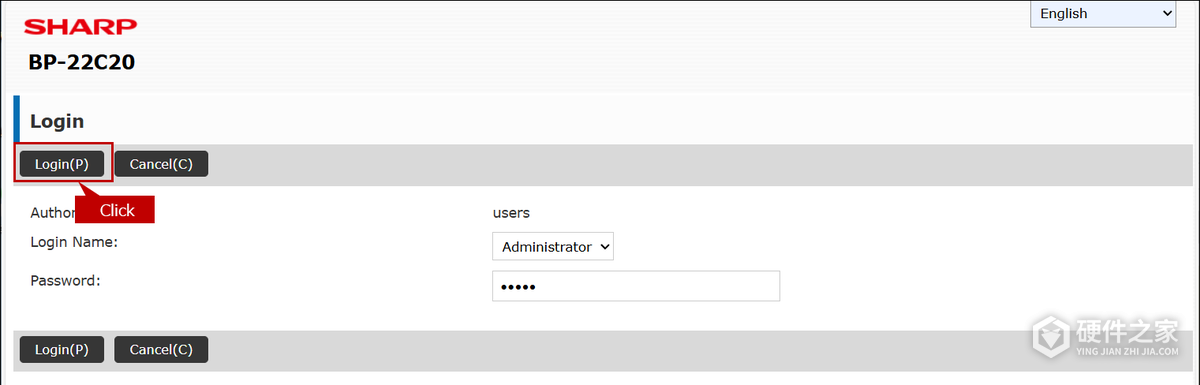Viewport: 1200px width, 385px height.
Task: Click the "Password:" label
Action: (x=65, y=281)
